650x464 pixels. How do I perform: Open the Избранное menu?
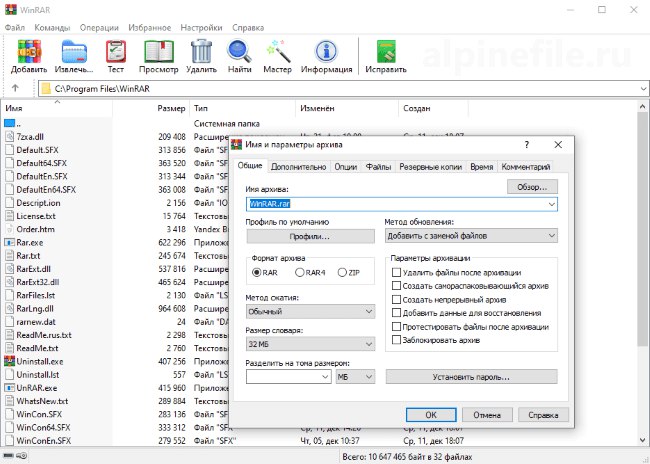[x=150, y=28]
